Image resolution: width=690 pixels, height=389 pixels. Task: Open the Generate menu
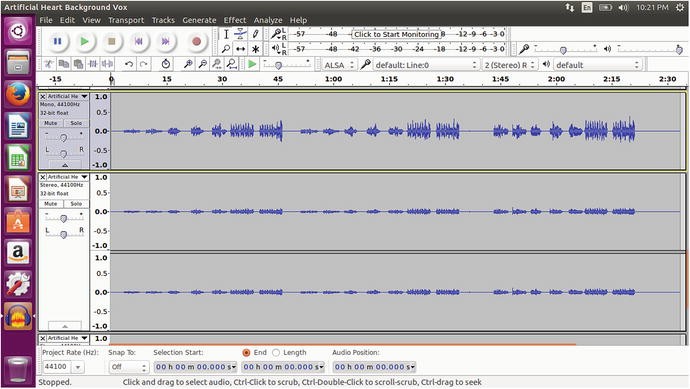(199, 20)
